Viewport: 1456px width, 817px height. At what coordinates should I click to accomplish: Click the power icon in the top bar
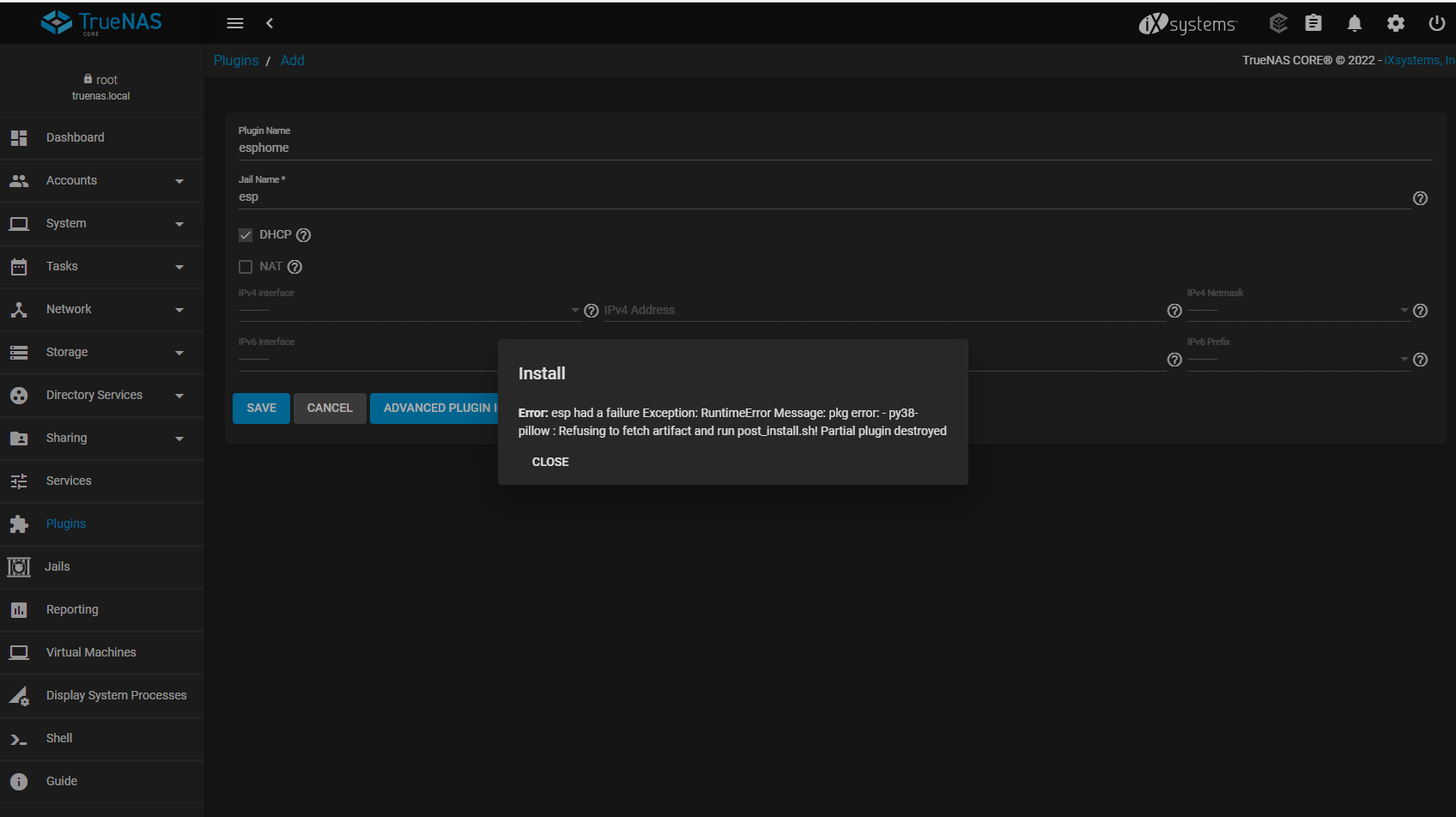pos(1436,23)
